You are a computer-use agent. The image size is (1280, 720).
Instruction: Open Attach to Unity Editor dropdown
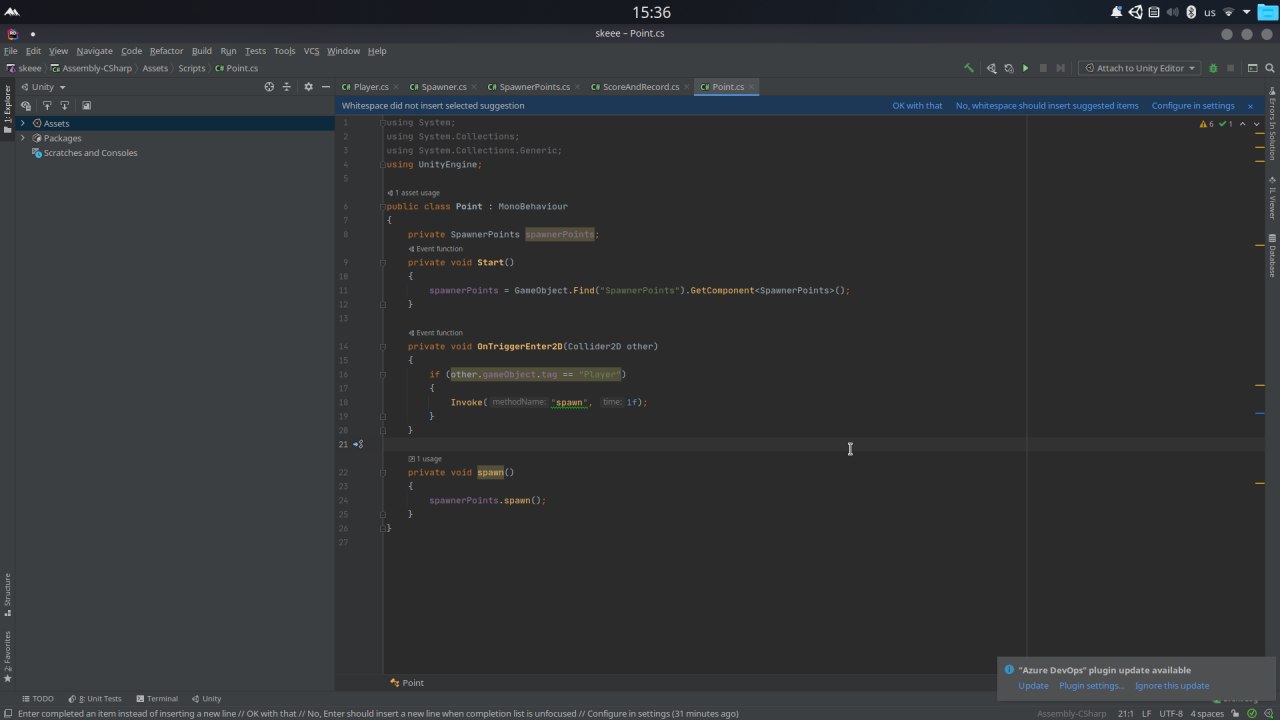(1140, 68)
